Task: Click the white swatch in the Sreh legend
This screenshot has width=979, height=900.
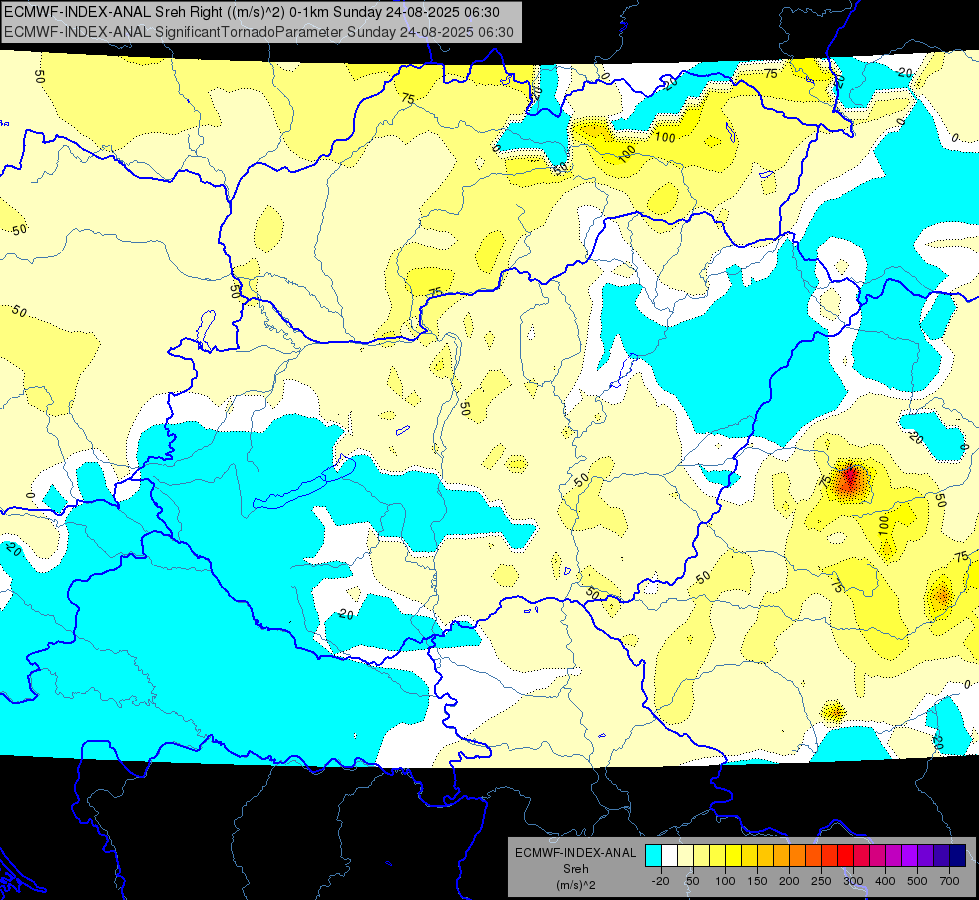Action: (x=669, y=855)
